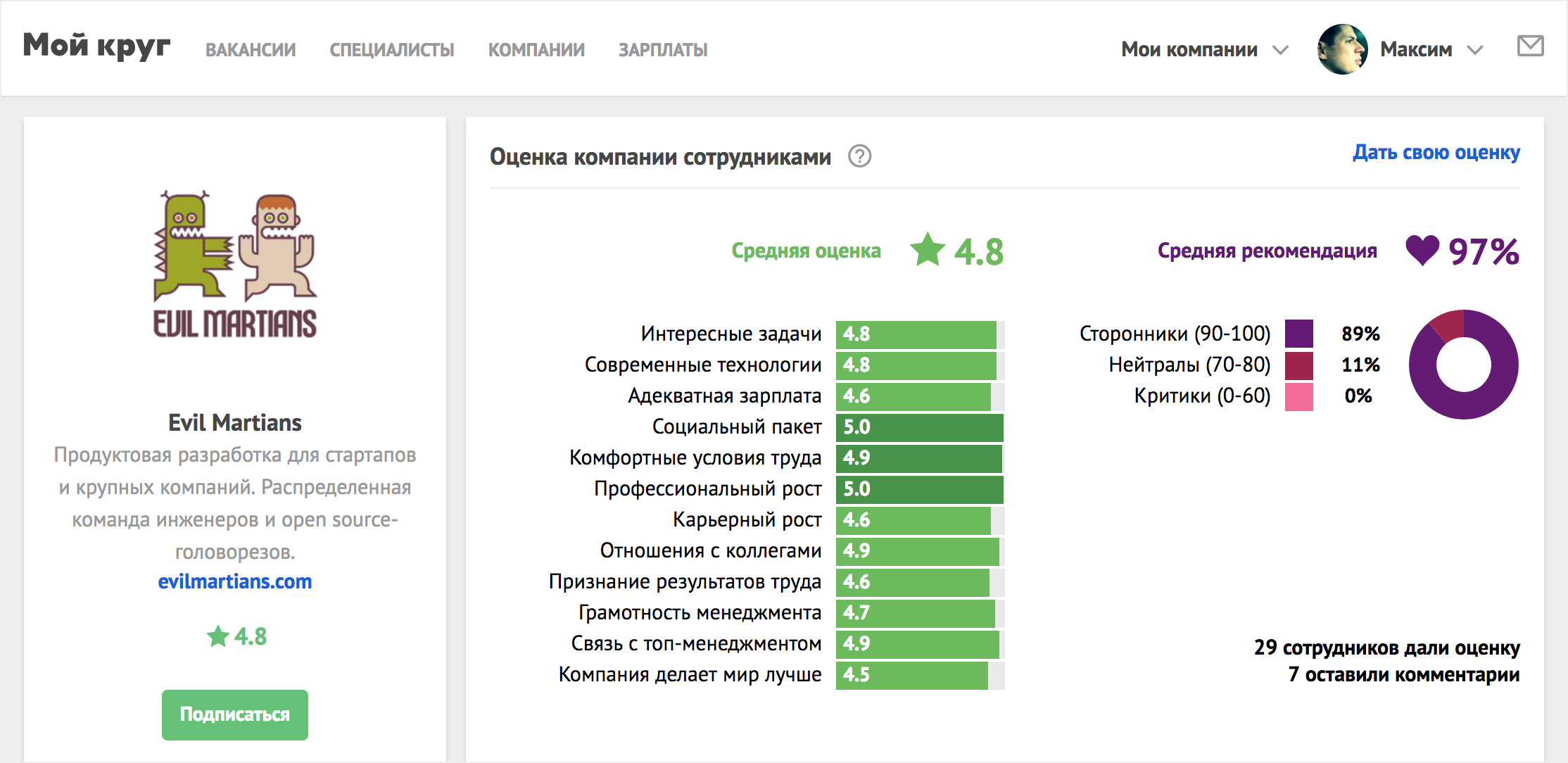
Task: Click the Evil Martians logo
Action: (235, 265)
